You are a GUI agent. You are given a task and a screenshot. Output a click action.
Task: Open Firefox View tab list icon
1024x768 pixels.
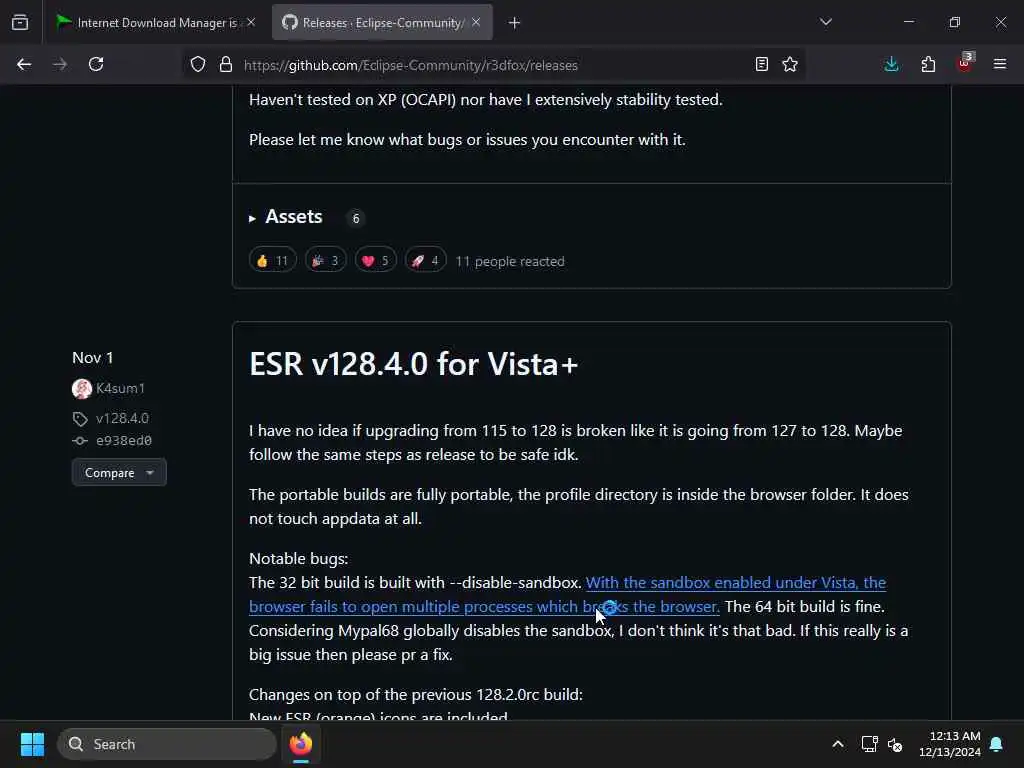pos(20,22)
